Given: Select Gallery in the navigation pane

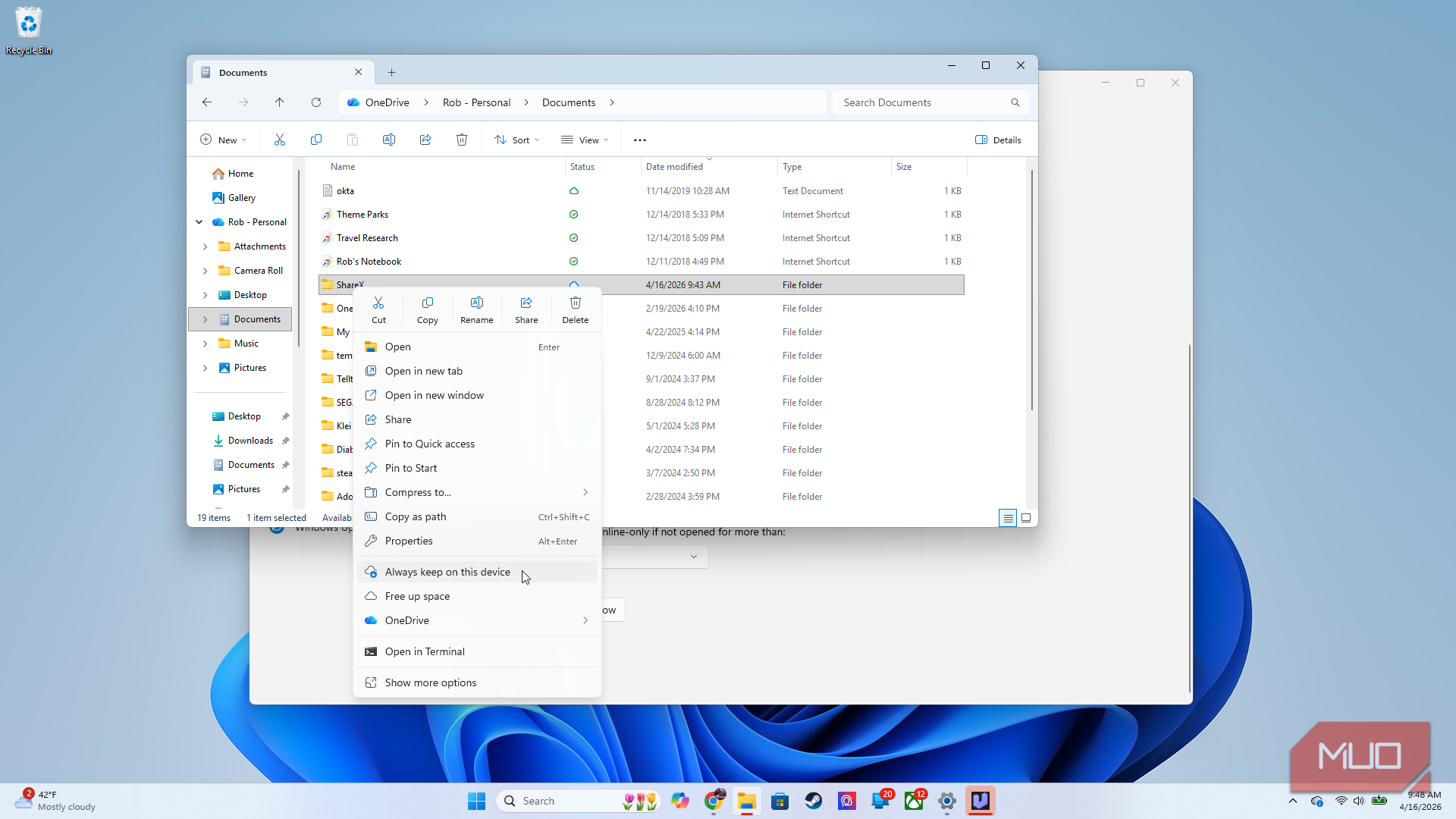Looking at the screenshot, I should click(242, 198).
